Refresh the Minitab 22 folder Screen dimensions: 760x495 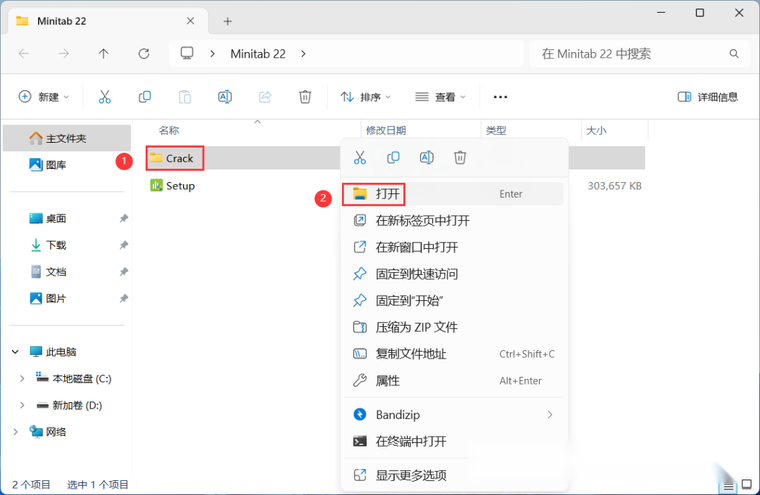pyautogui.click(x=144, y=54)
